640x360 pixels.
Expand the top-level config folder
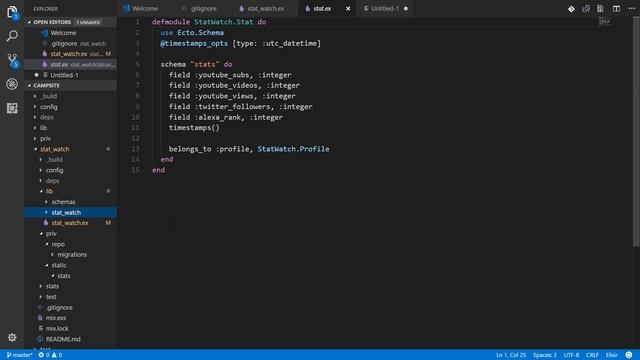tap(48, 107)
